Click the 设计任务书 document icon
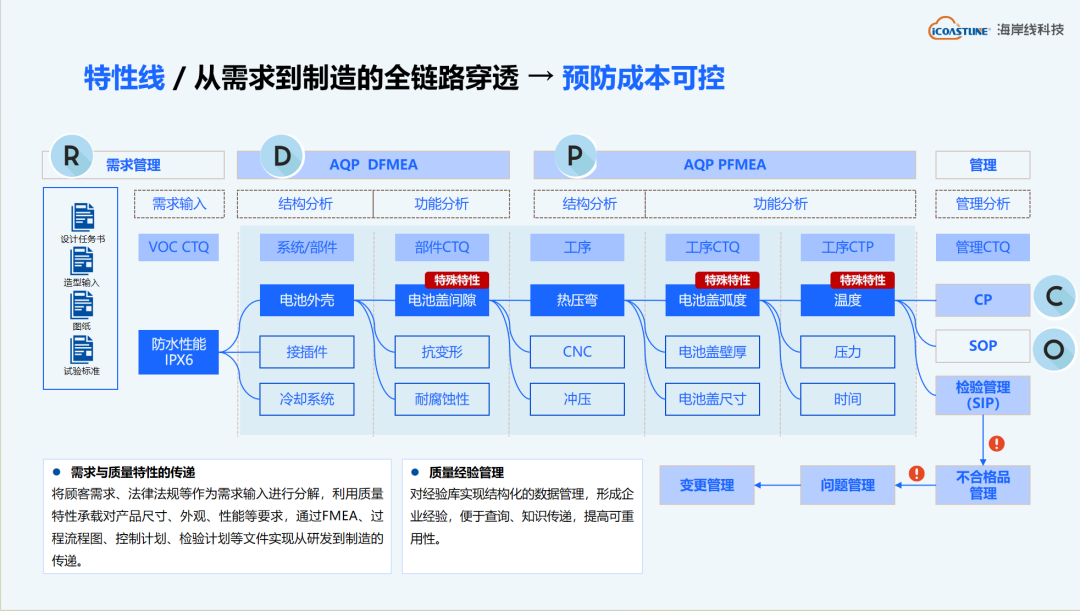Image resolution: width=1080 pixels, height=611 pixels. pyautogui.click(x=83, y=217)
